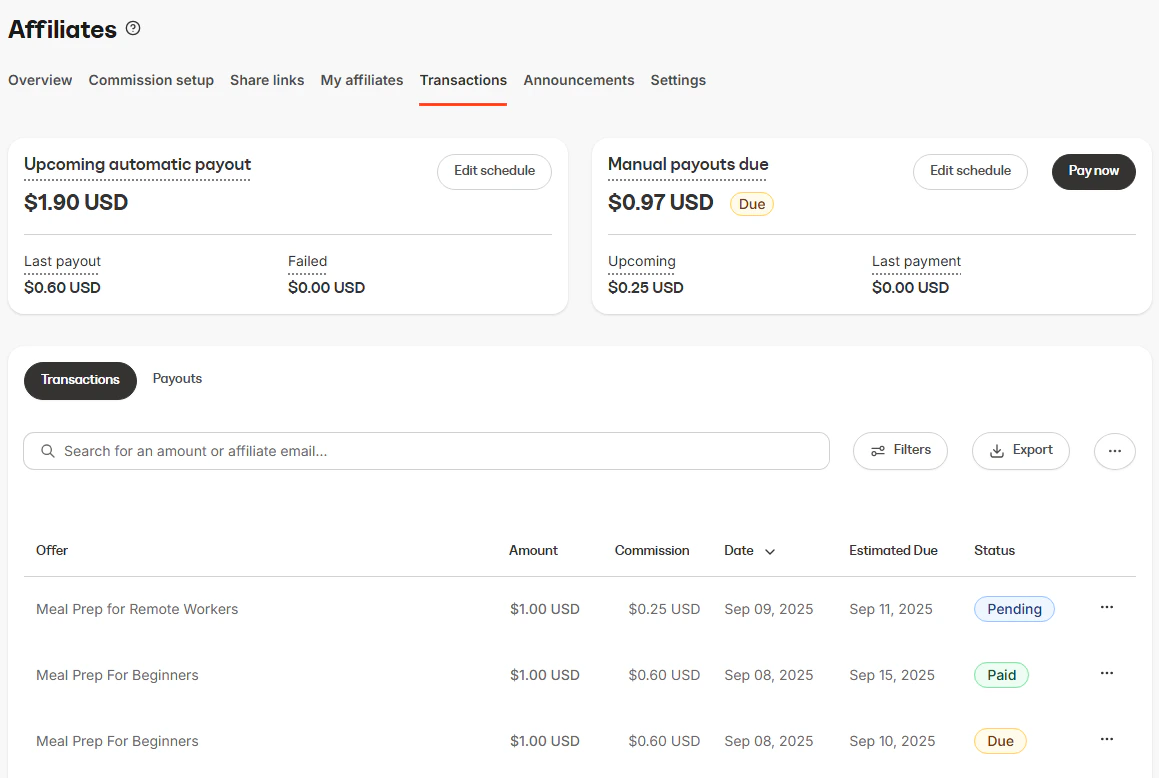Click the help icon beside Affiliates

133,29
